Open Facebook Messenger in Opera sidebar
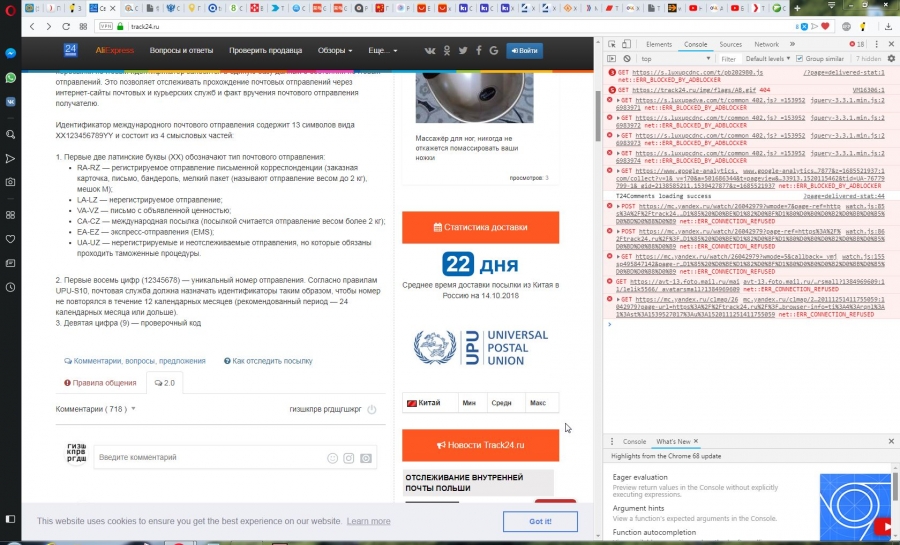This screenshot has width=900, height=545. (x=10, y=53)
